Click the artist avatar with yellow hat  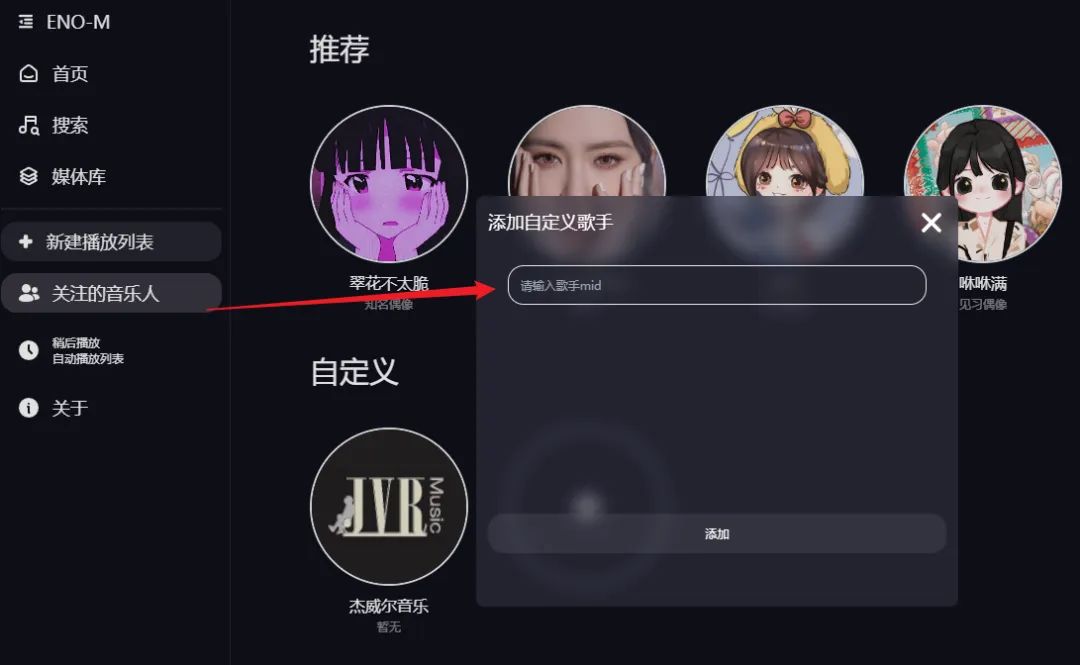point(785,152)
